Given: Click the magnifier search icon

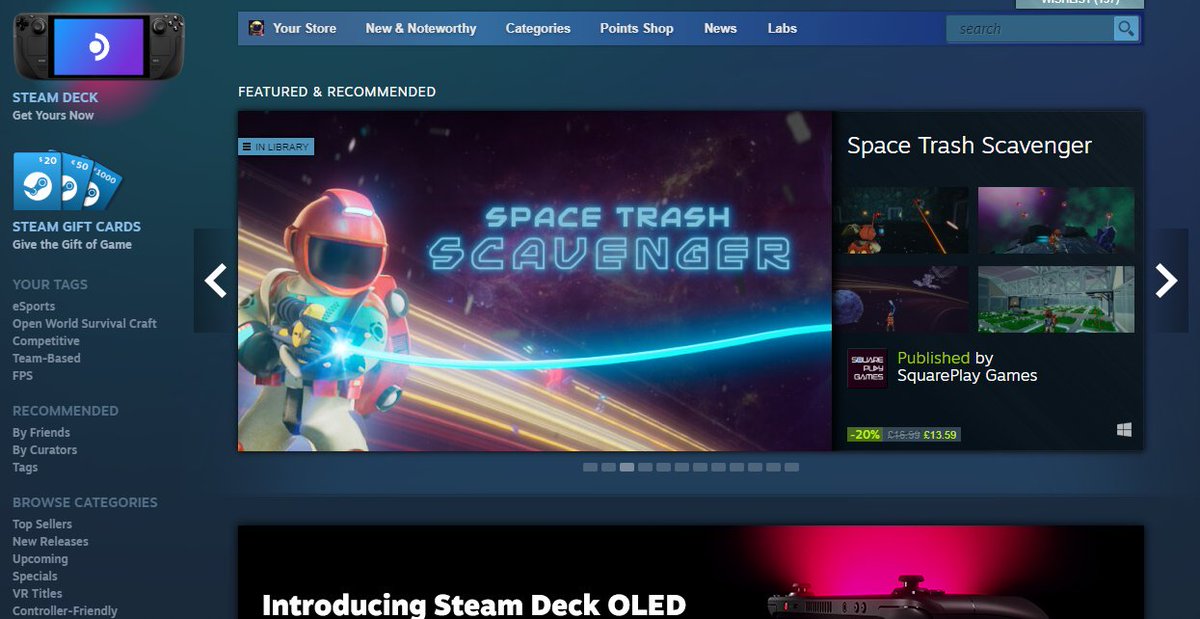Looking at the screenshot, I should [1126, 29].
